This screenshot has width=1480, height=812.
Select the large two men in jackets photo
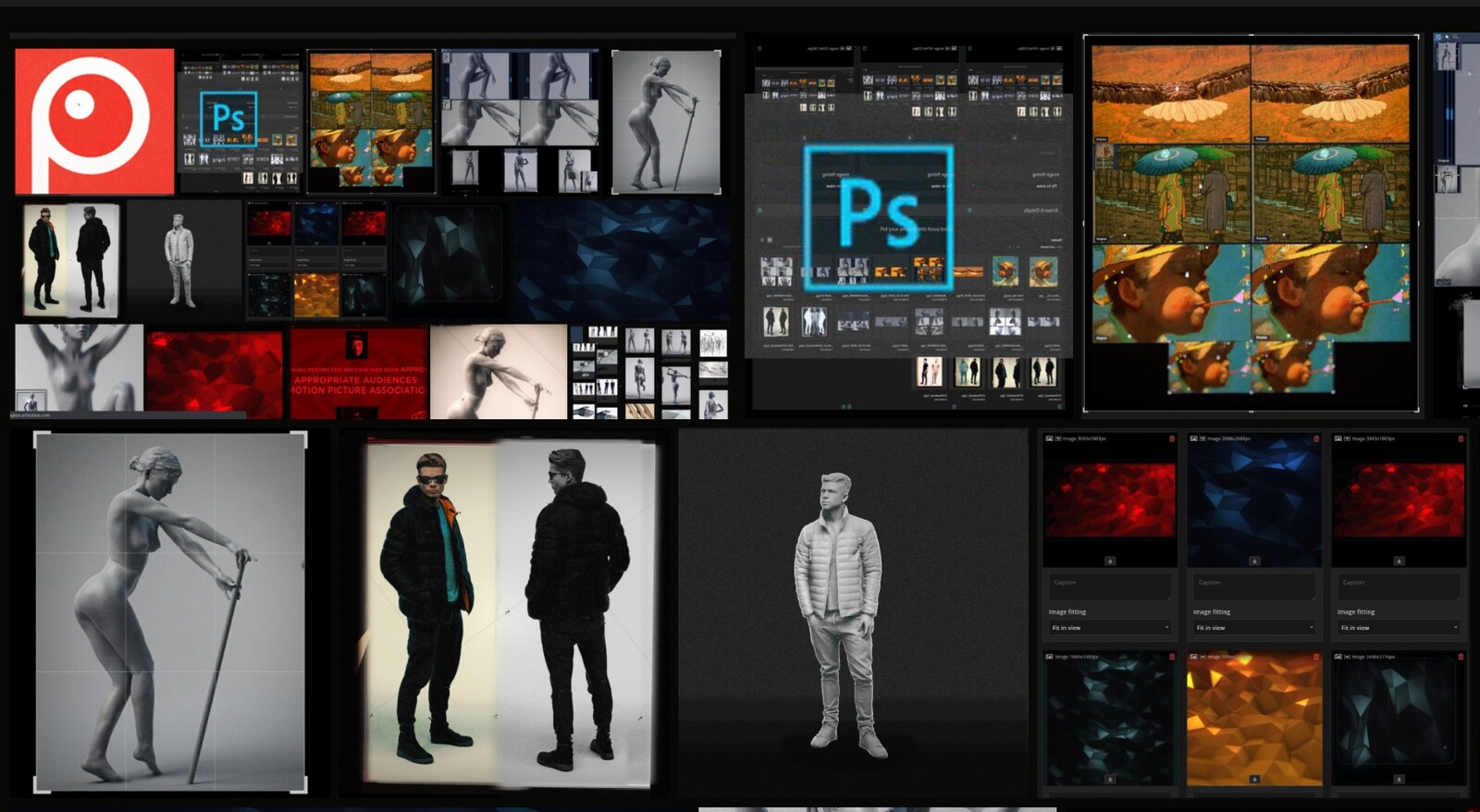click(505, 612)
